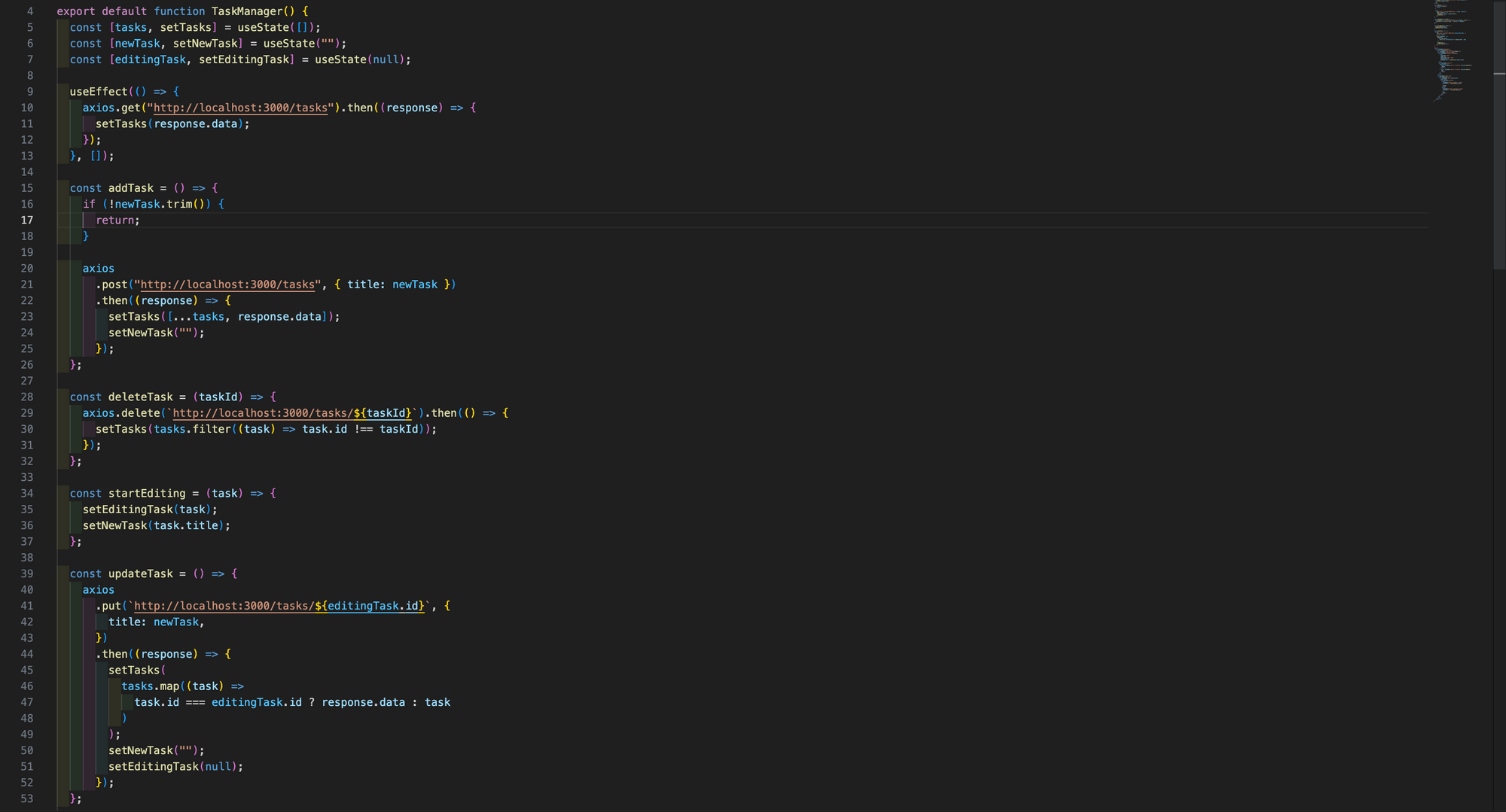Click the useEffect call on line 9

click(x=99, y=92)
